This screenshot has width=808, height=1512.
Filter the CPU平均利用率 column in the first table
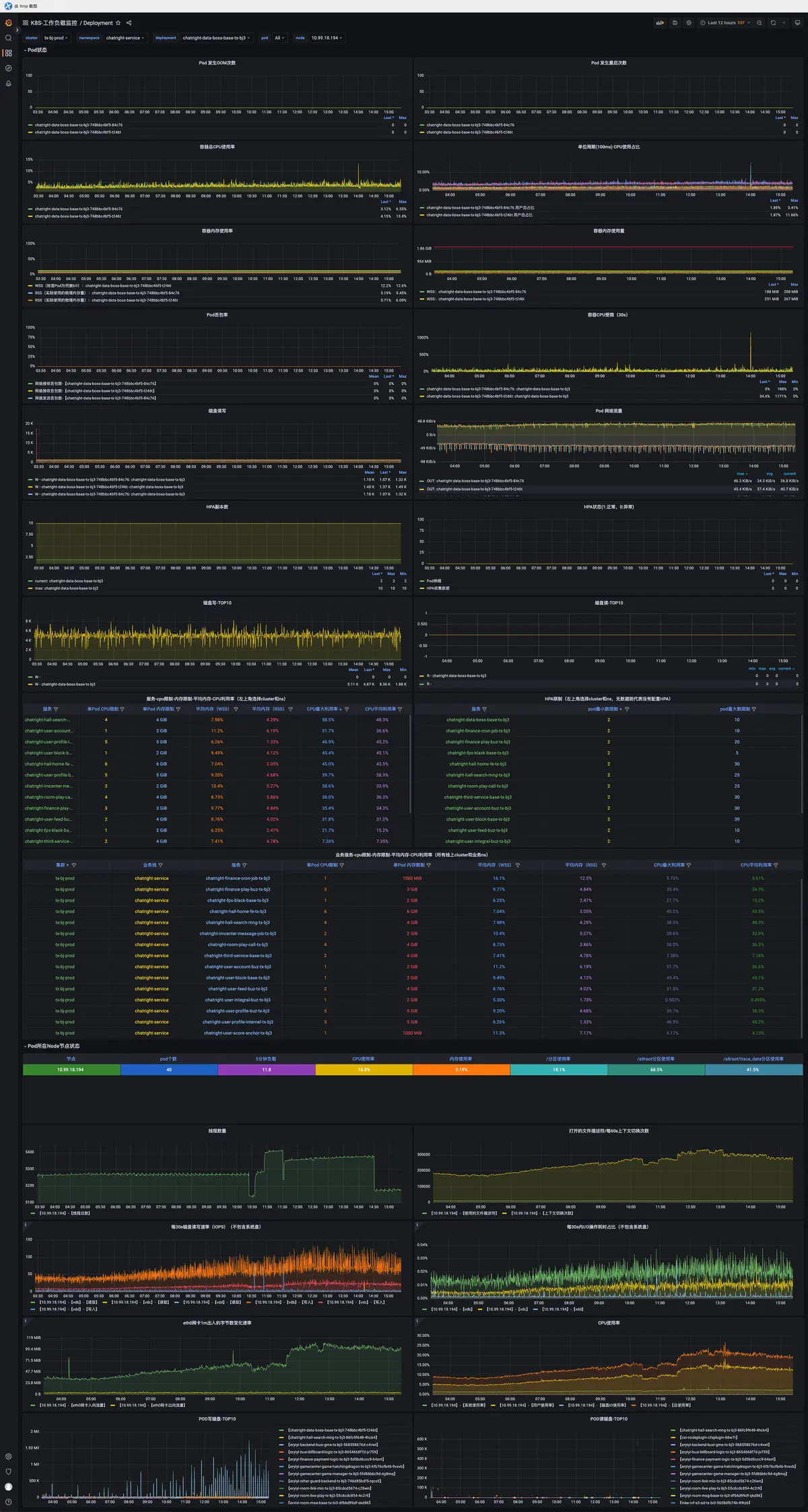pyautogui.click(x=400, y=709)
